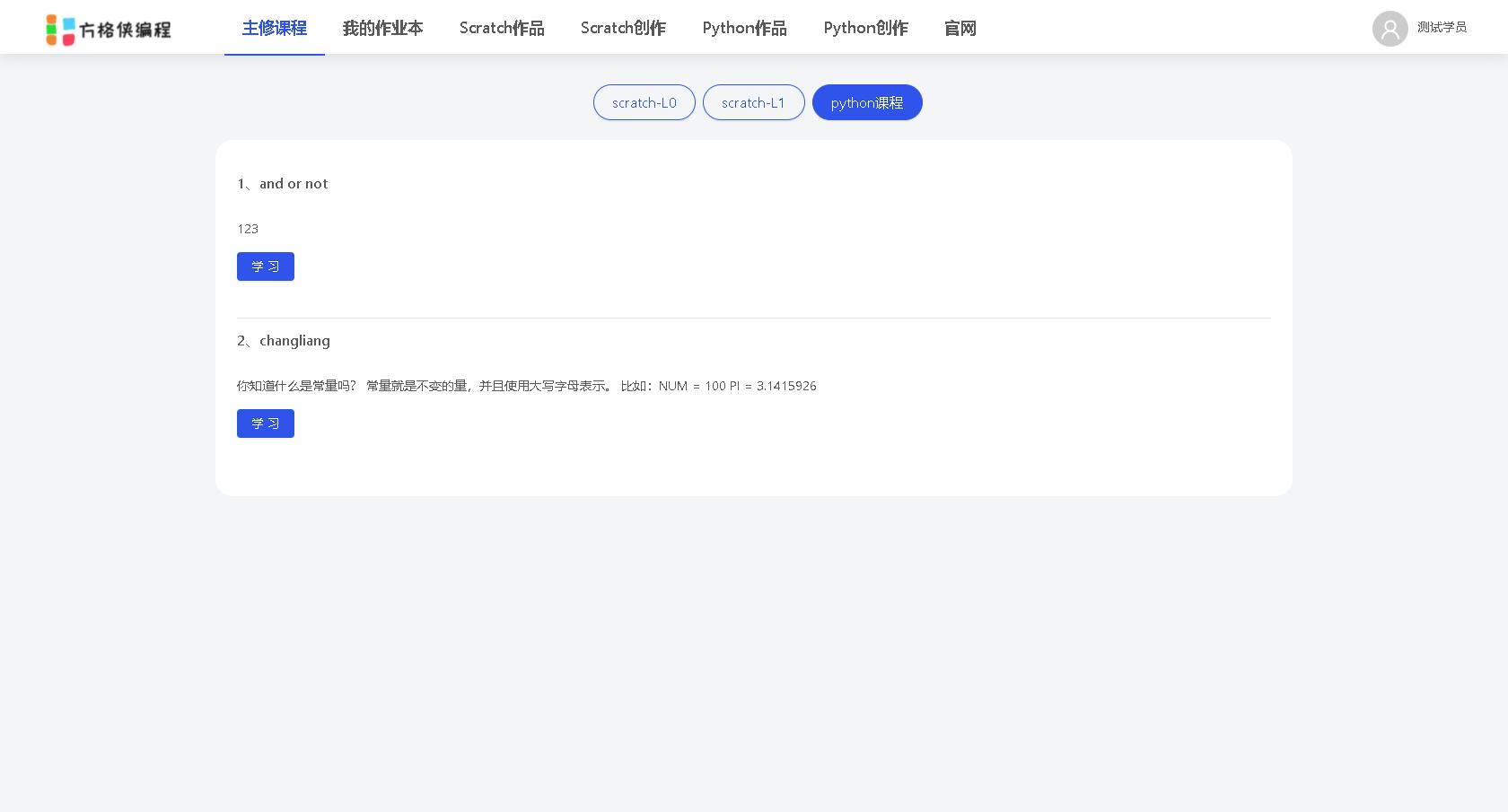Click the constant explanation text under changliang
This screenshot has height=812, width=1508.
[526, 386]
